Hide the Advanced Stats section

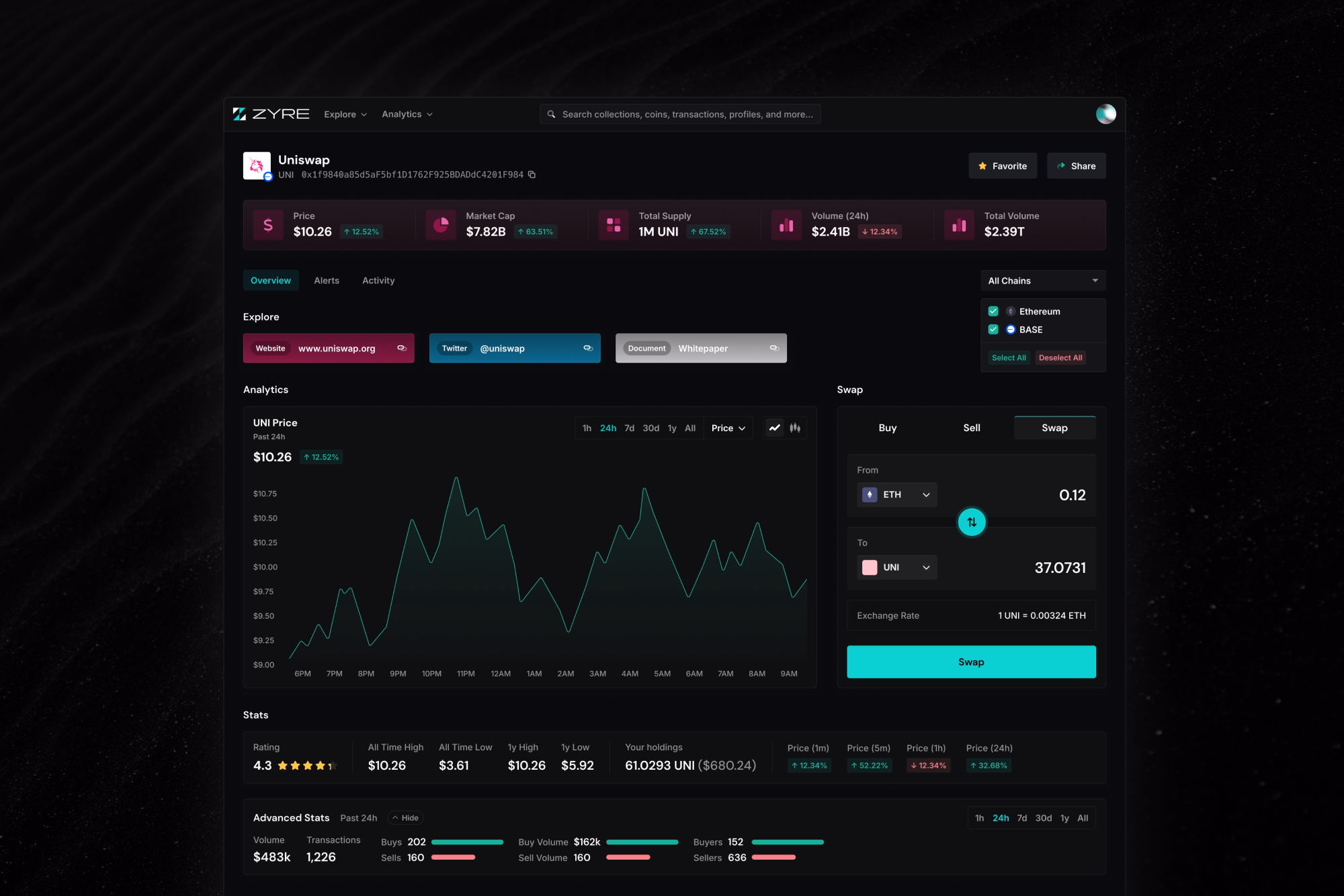405,817
